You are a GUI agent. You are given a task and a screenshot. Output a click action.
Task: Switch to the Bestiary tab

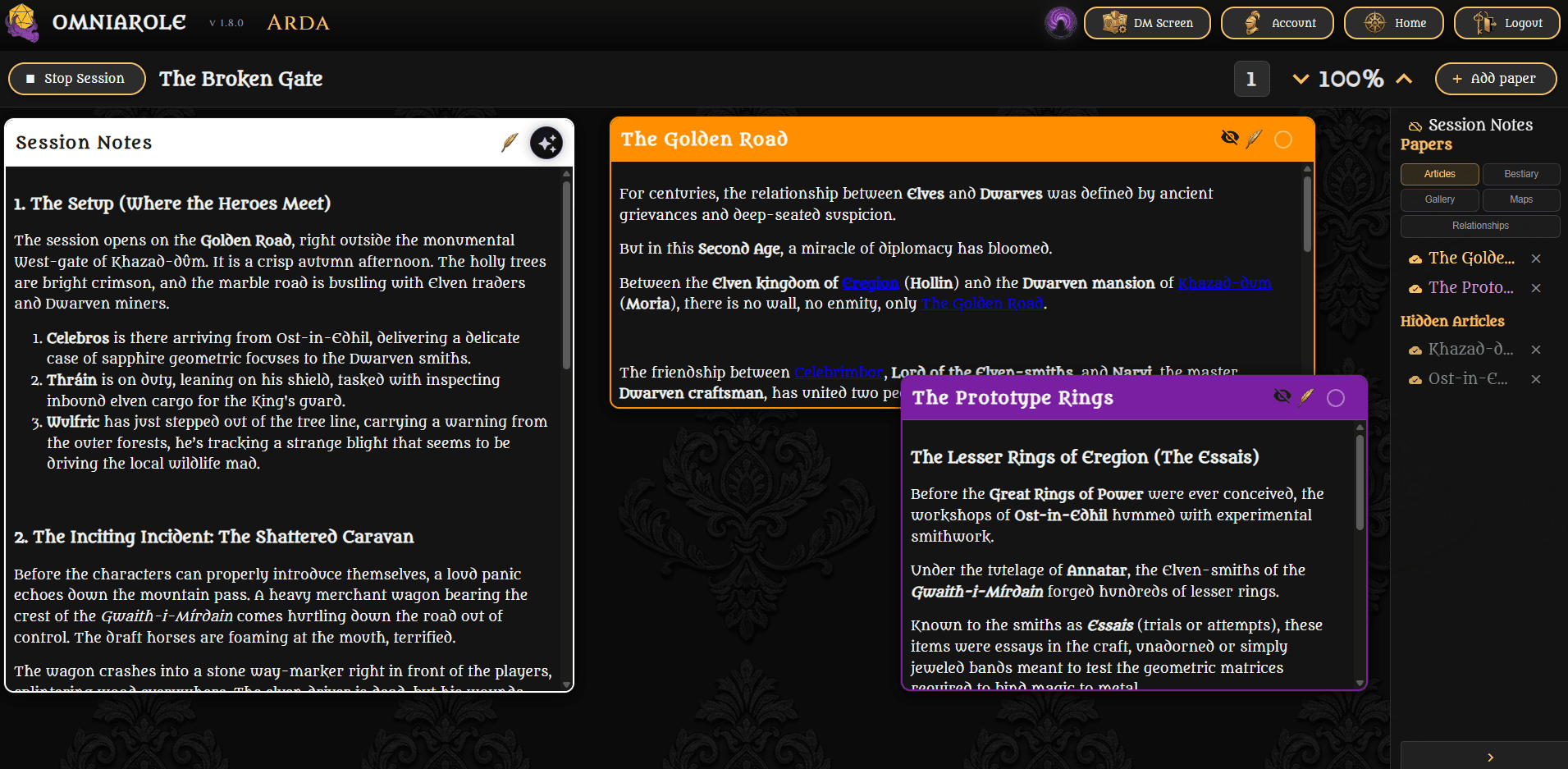pyautogui.click(x=1521, y=174)
